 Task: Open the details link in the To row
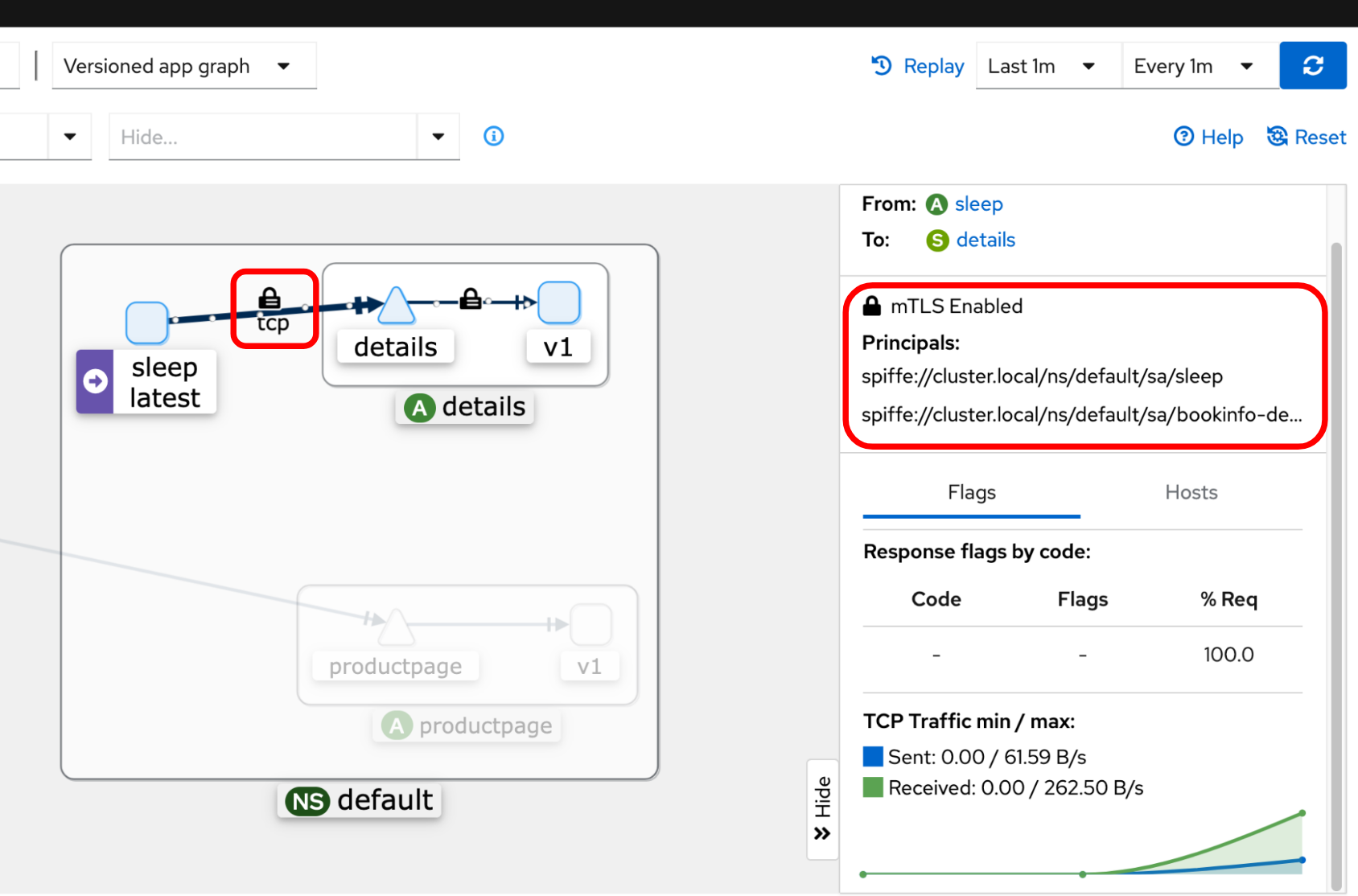[986, 240]
